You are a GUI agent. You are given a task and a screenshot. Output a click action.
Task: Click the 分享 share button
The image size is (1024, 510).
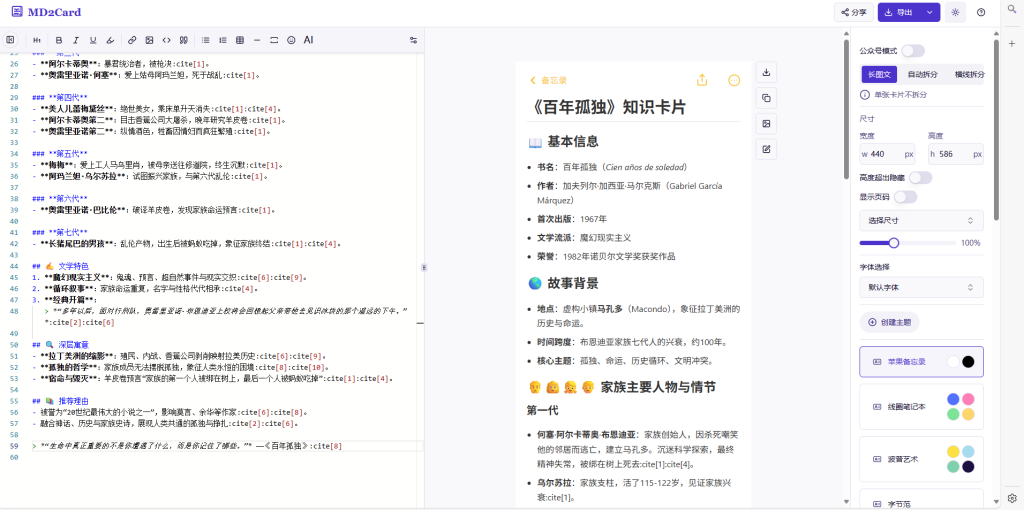pyautogui.click(x=854, y=12)
